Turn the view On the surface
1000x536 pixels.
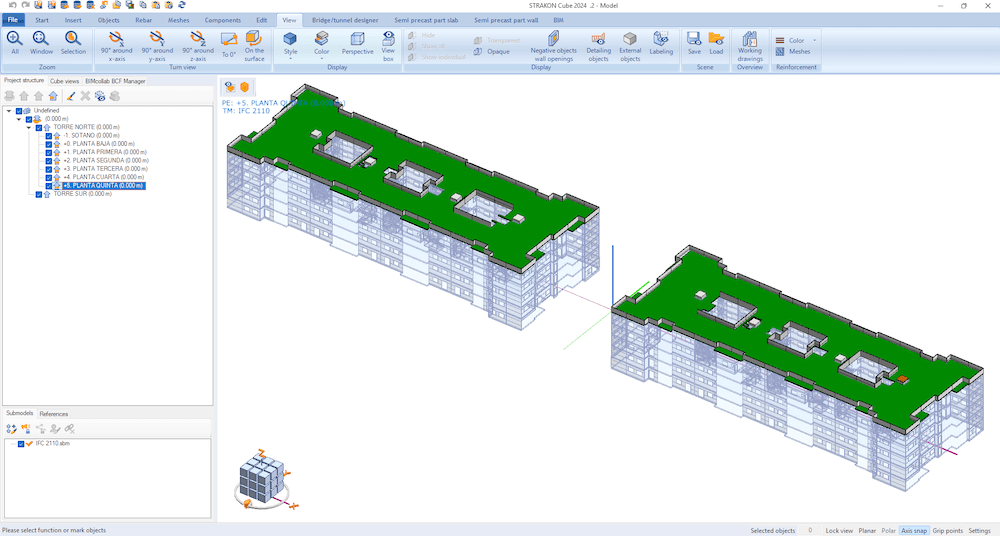click(254, 44)
